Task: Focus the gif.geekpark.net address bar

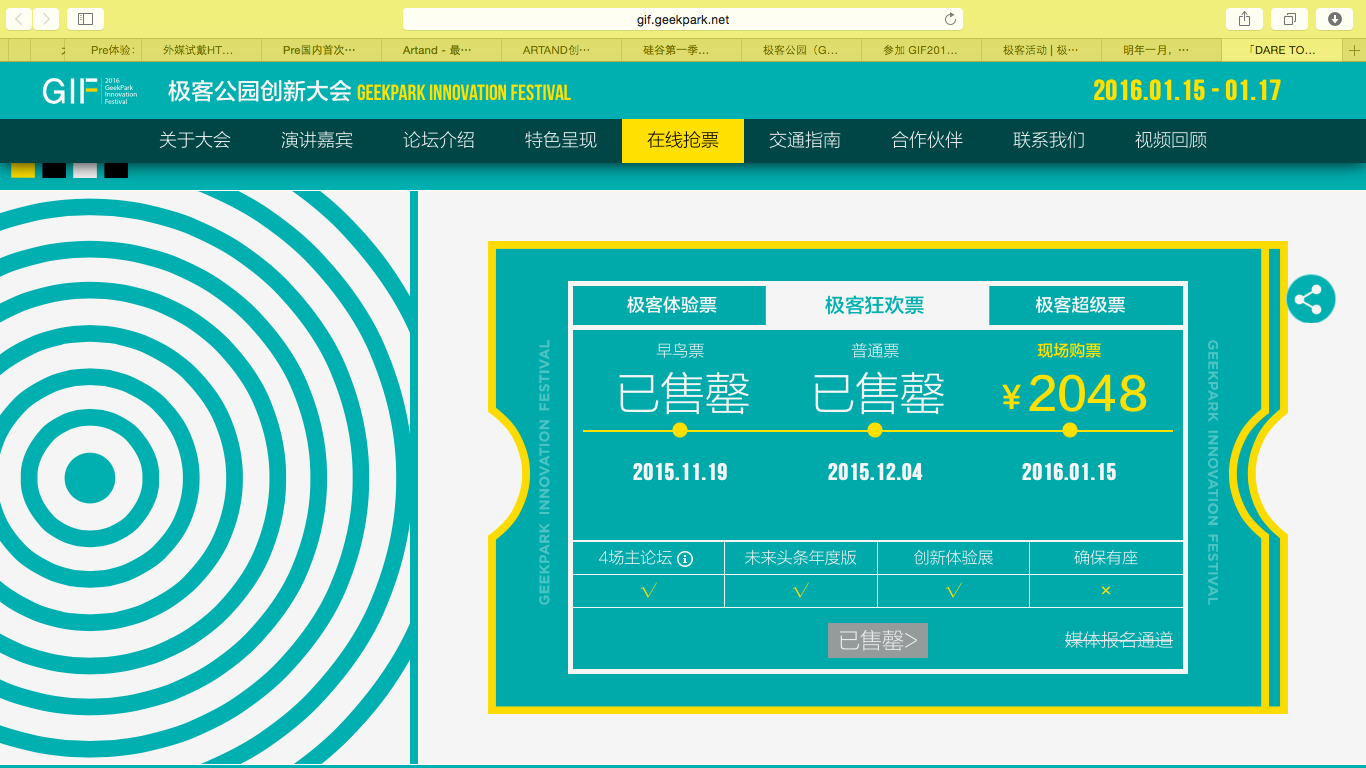Action: coord(682,19)
